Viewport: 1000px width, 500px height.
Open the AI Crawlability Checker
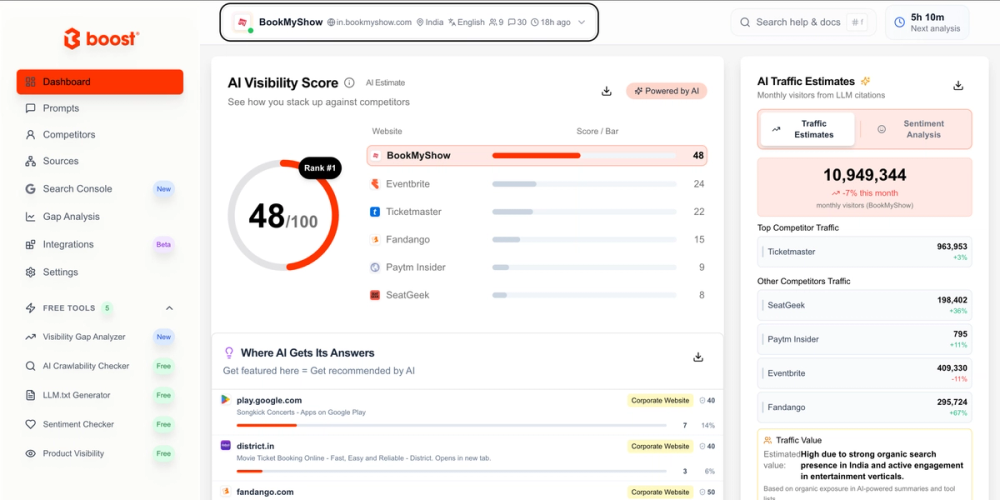(x=85, y=366)
